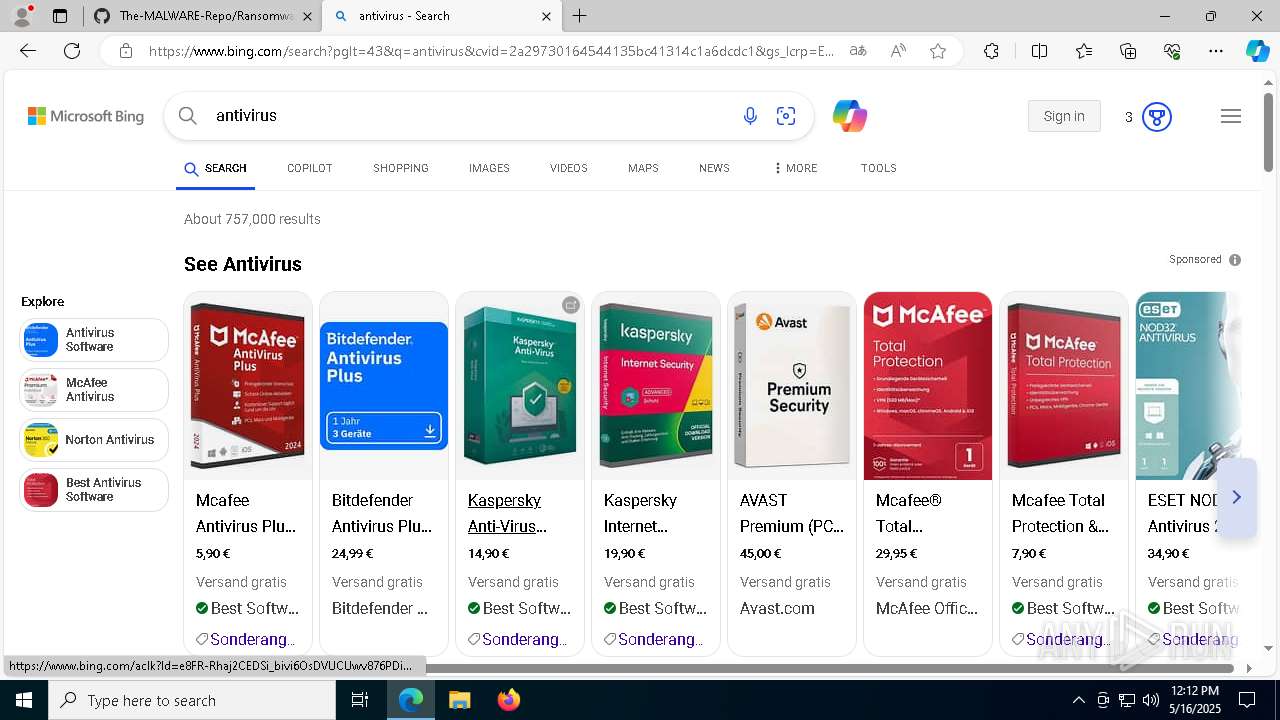Add page to favorites with the star icon
The height and width of the screenshot is (720, 1280).
tap(938, 51)
